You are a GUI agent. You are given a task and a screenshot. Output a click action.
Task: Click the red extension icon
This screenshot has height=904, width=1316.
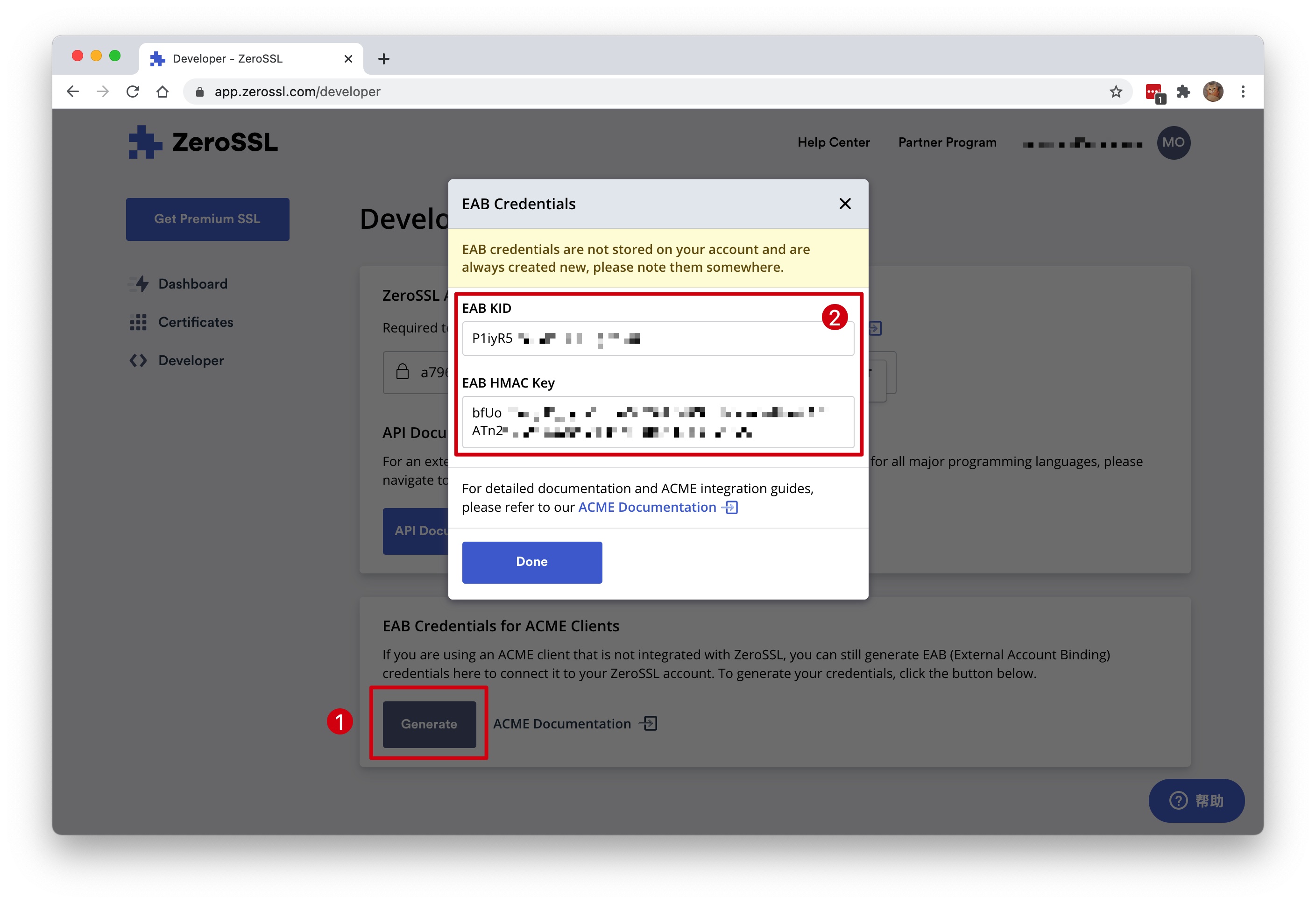[1152, 92]
